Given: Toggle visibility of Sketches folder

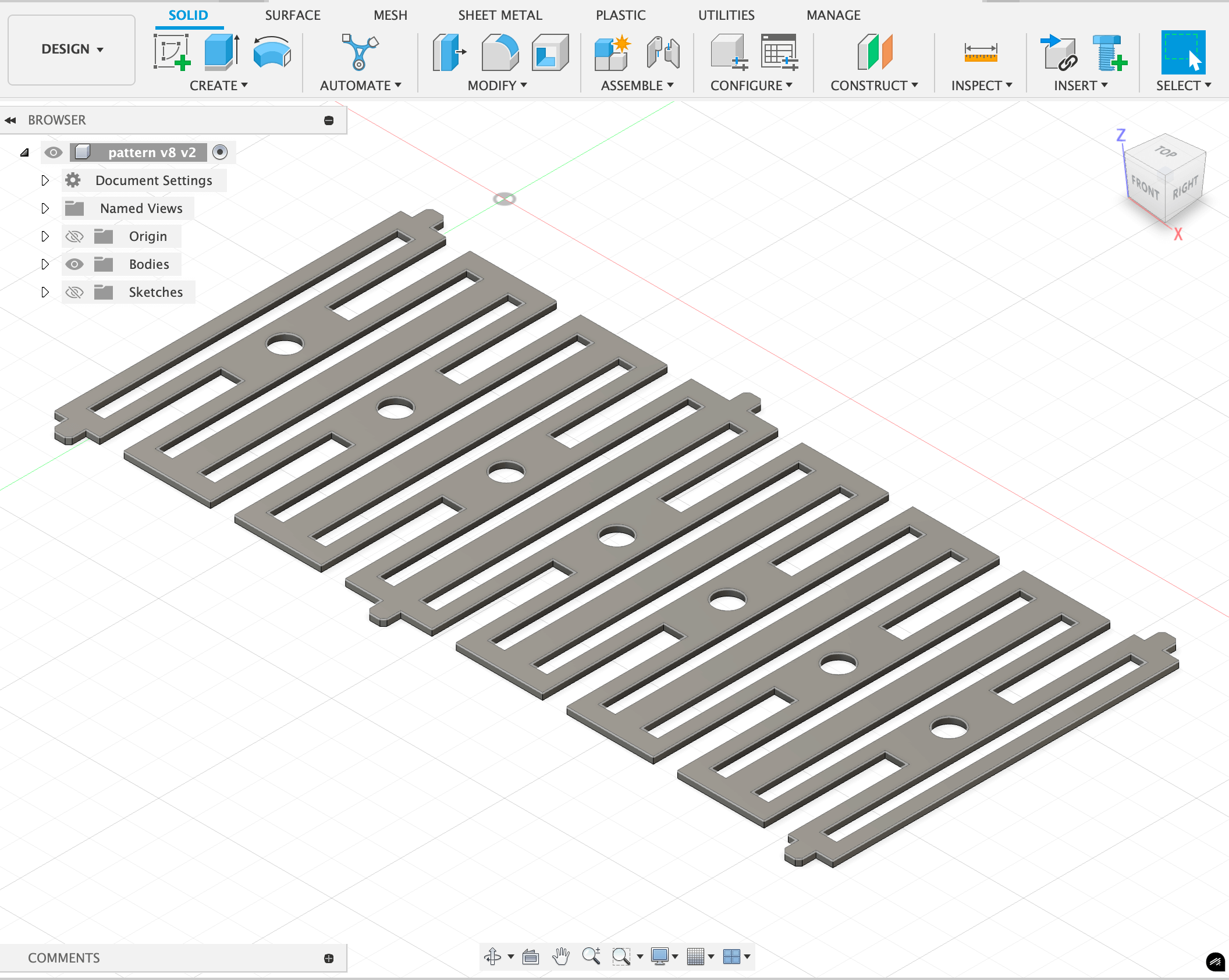Looking at the screenshot, I should tap(74, 292).
